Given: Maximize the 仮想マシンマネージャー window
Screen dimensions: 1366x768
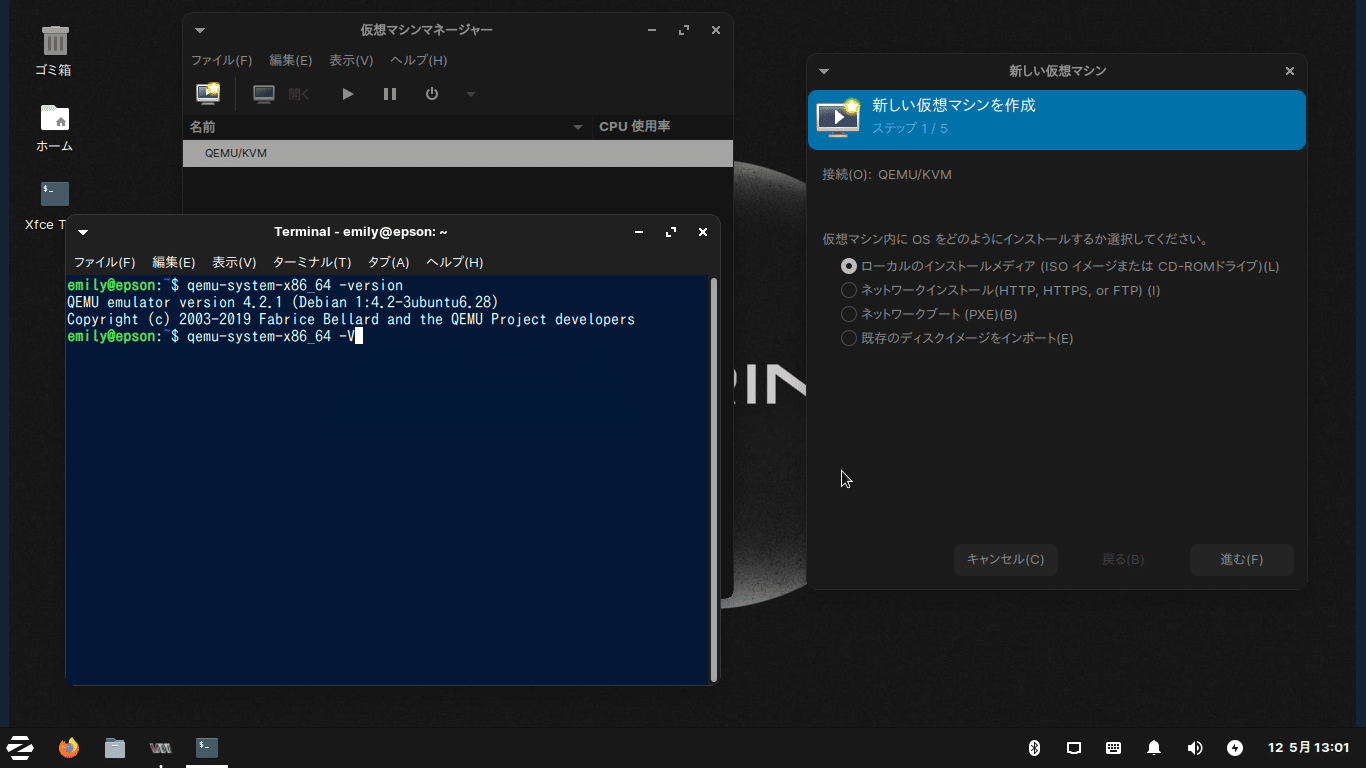Looking at the screenshot, I should [x=684, y=30].
